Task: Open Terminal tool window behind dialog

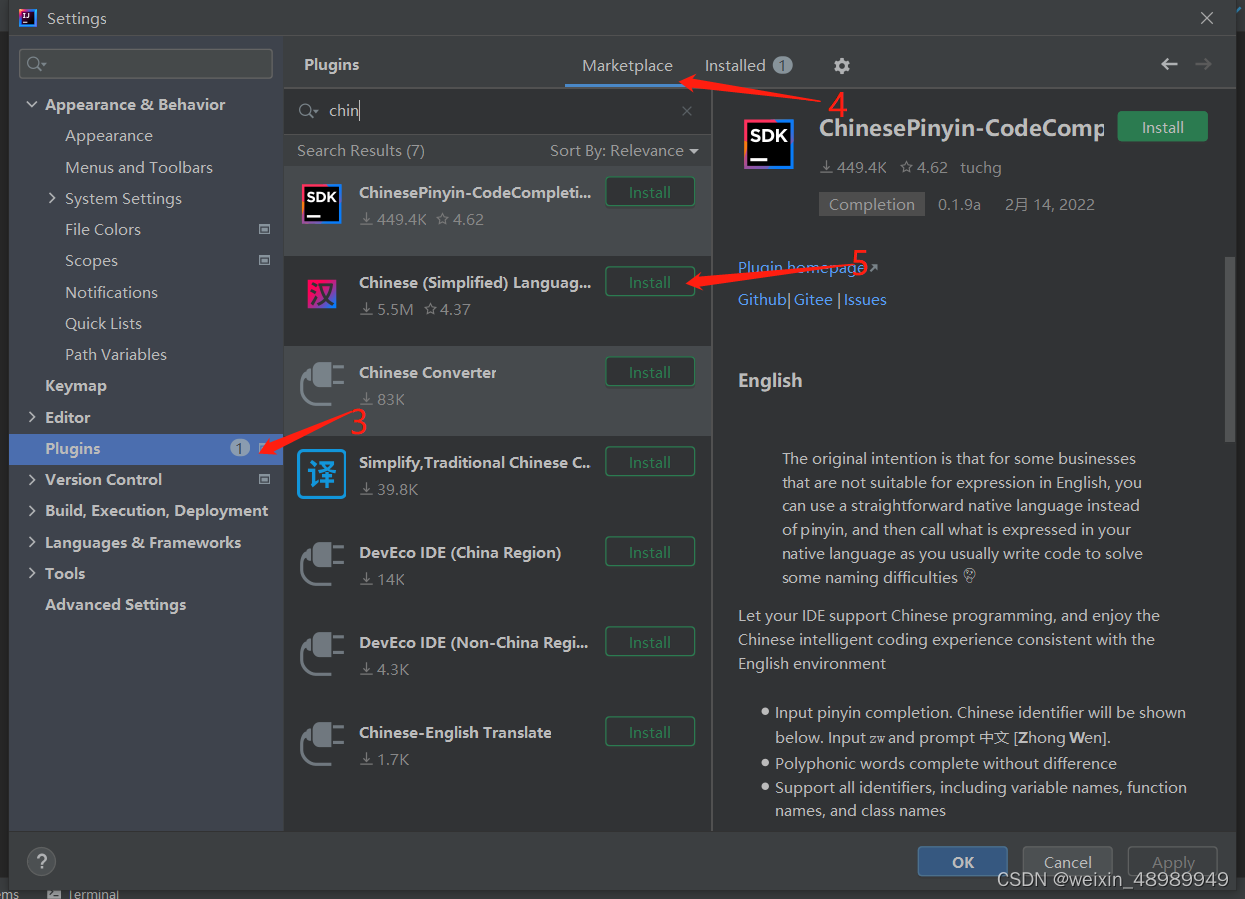Action: pyautogui.click(x=84, y=892)
